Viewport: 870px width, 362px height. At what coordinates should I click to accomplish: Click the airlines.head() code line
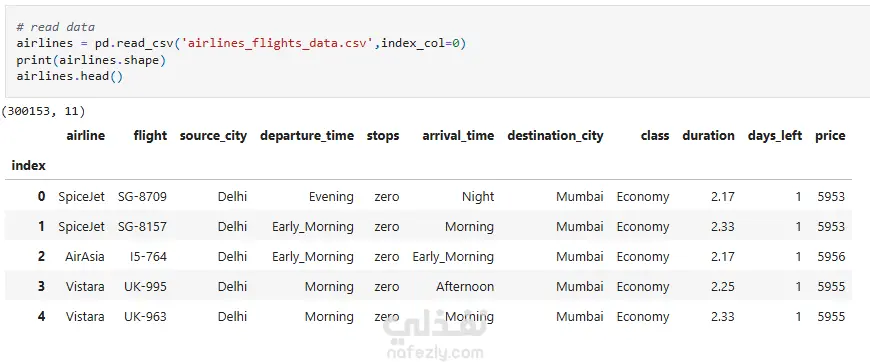click(70, 76)
